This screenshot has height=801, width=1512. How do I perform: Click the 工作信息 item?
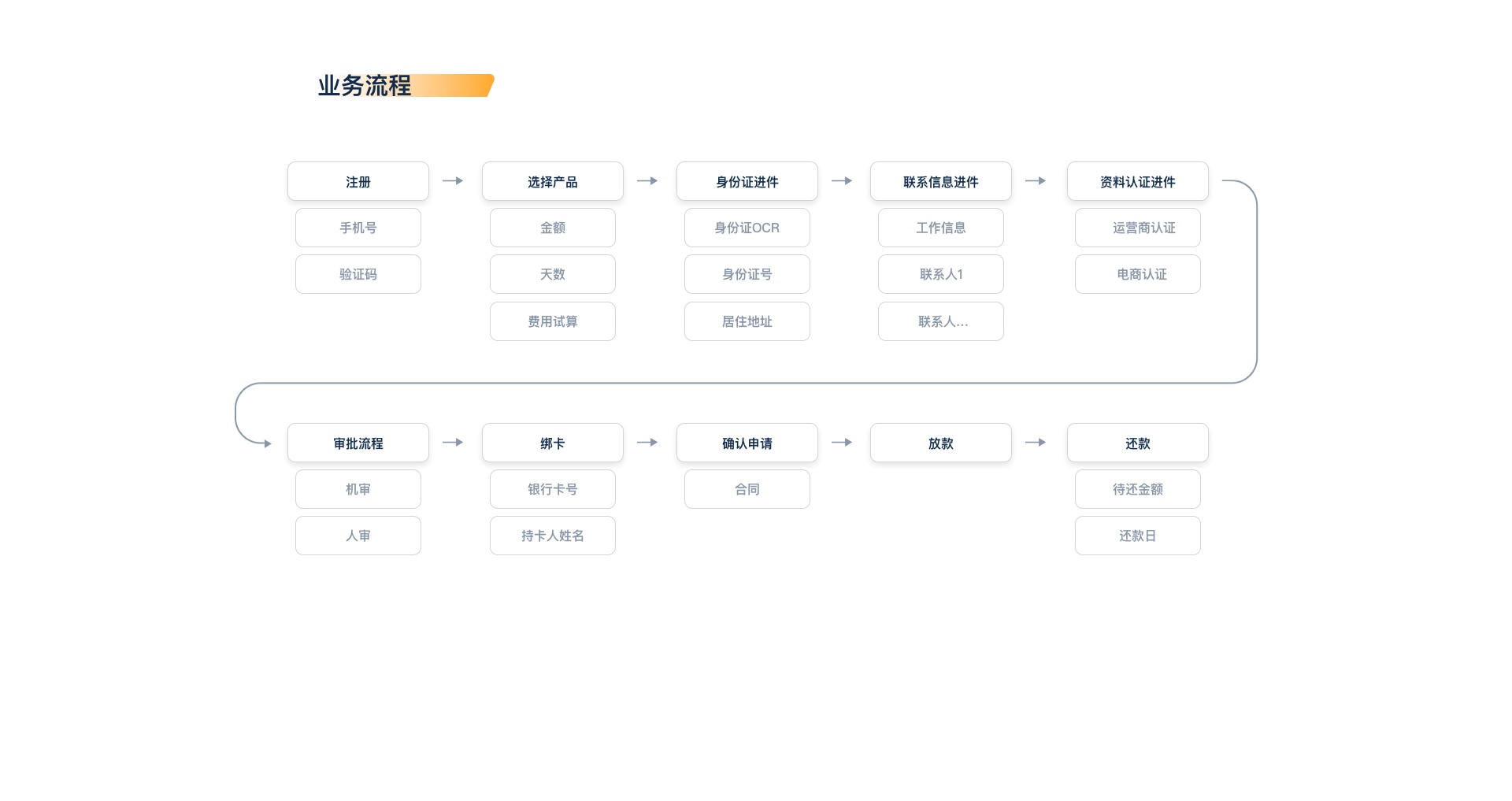(941, 228)
